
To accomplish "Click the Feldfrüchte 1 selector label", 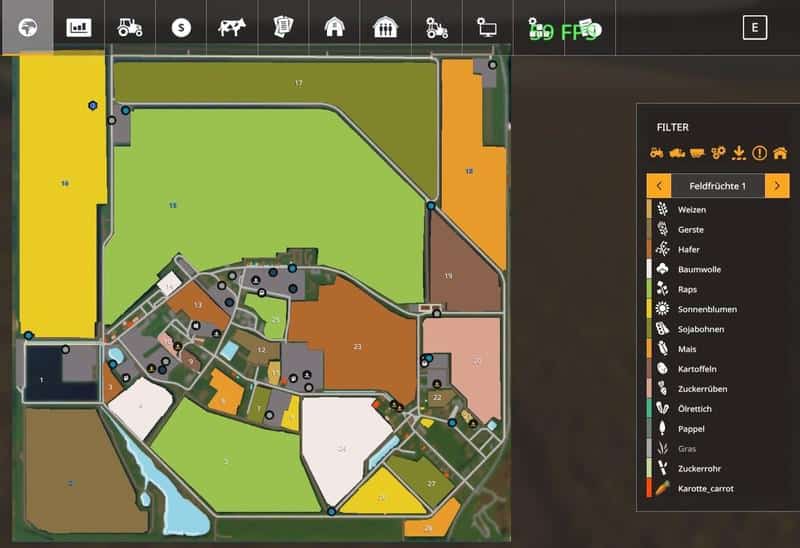I will [x=718, y=186].
